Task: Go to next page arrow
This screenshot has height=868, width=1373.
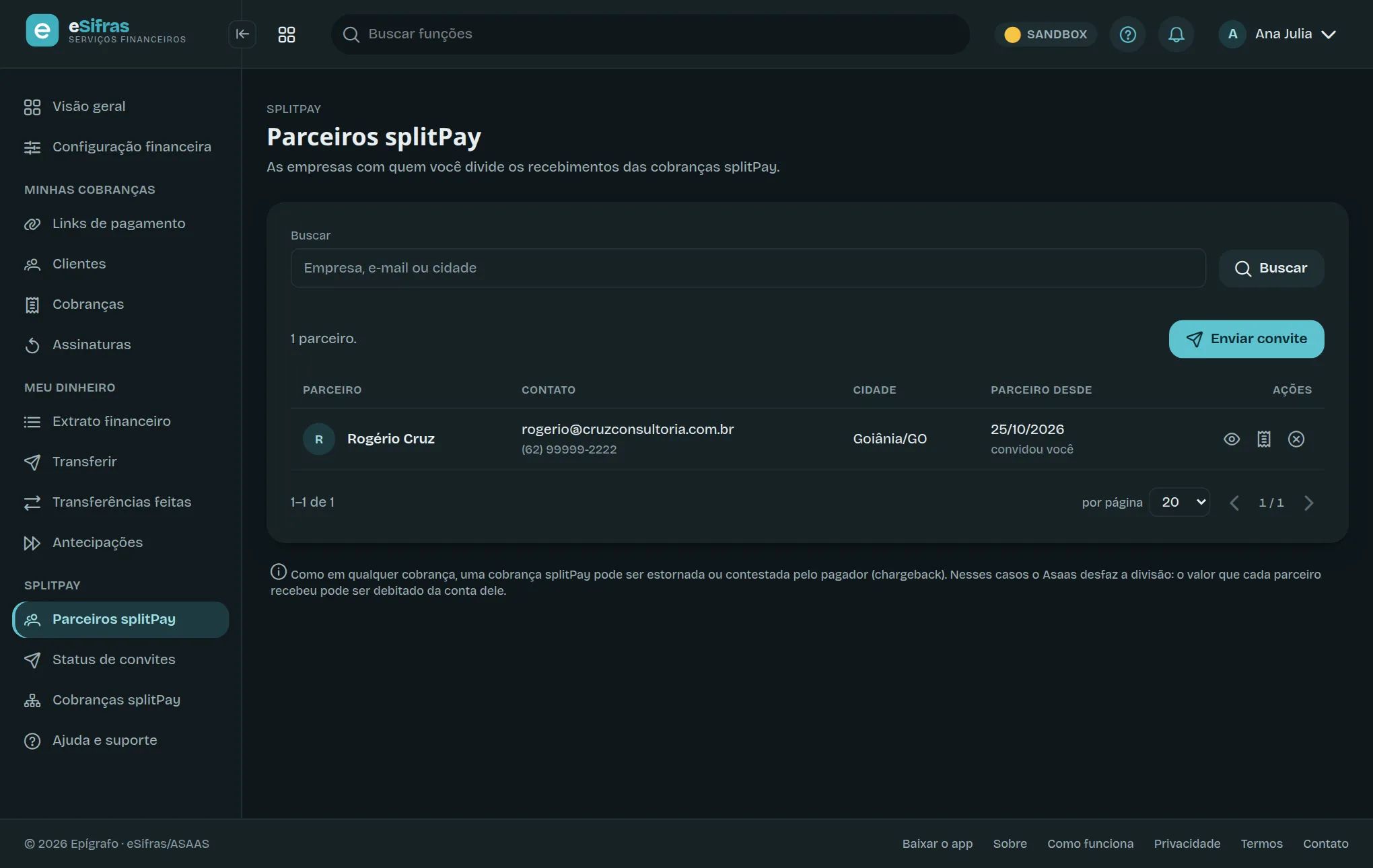Action: pos(1308,503)
